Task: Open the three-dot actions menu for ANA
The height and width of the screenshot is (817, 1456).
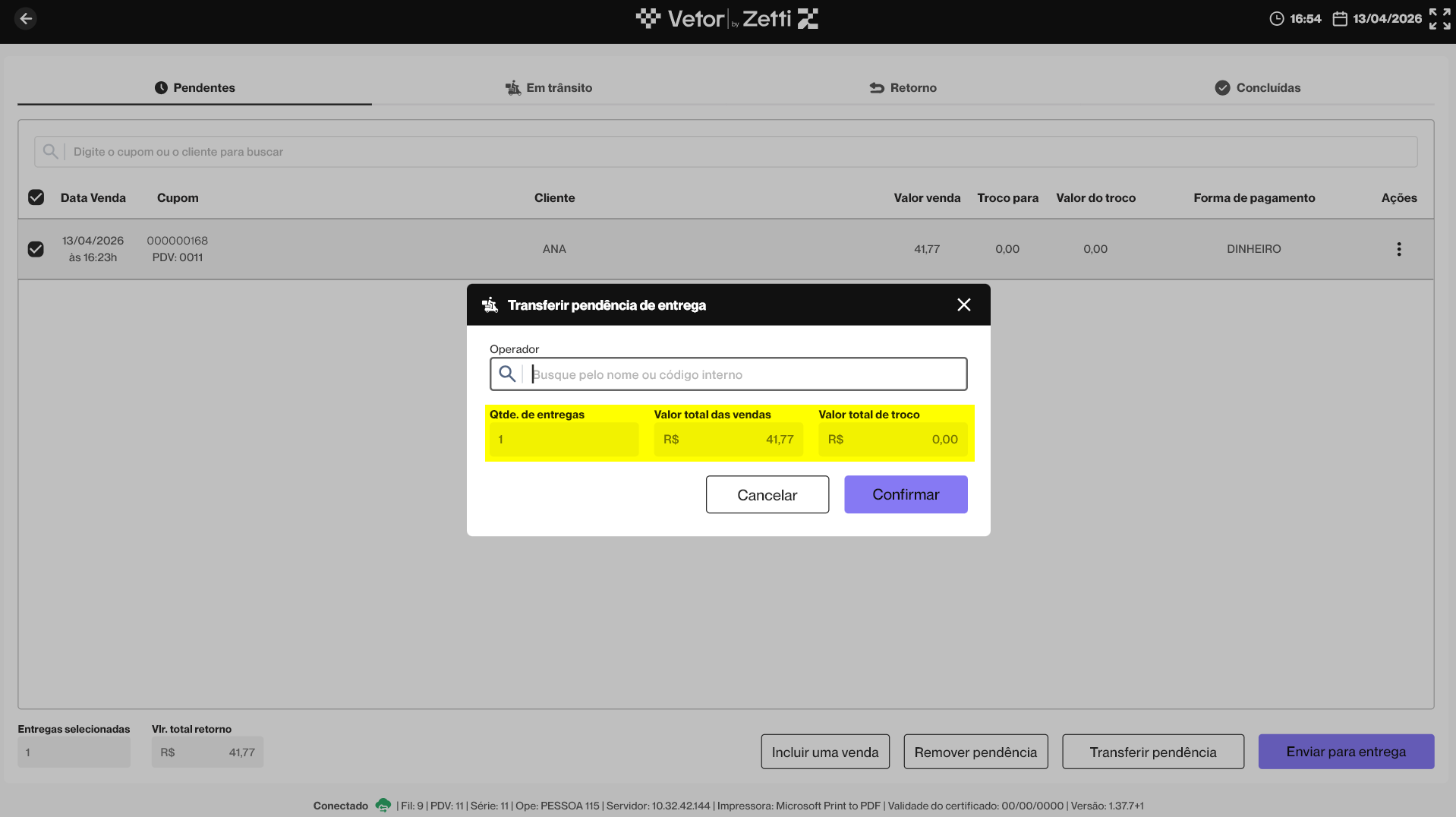Action: pos(1398,249)
